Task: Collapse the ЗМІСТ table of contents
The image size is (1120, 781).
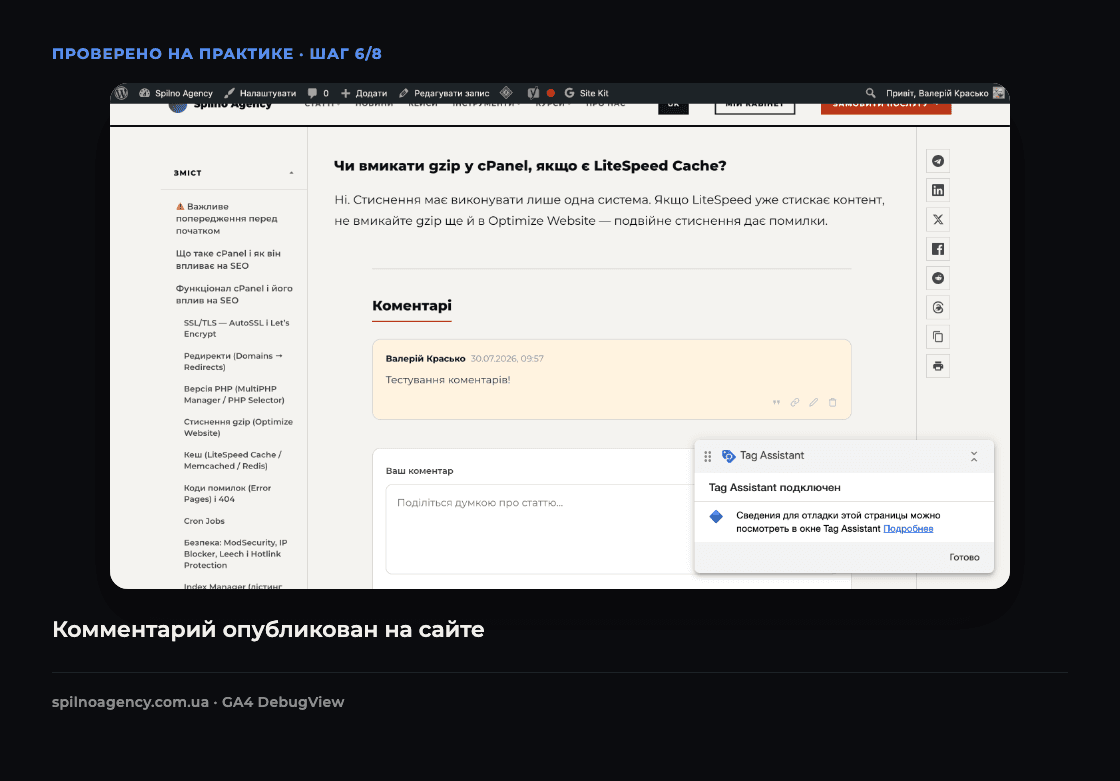Action: (x=291, y=173)
